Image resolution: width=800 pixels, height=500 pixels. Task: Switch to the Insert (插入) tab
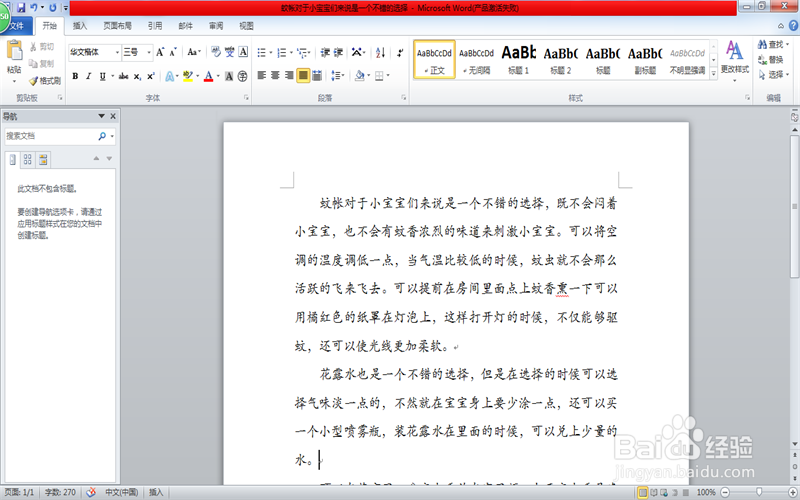click(x=80, y=26)
